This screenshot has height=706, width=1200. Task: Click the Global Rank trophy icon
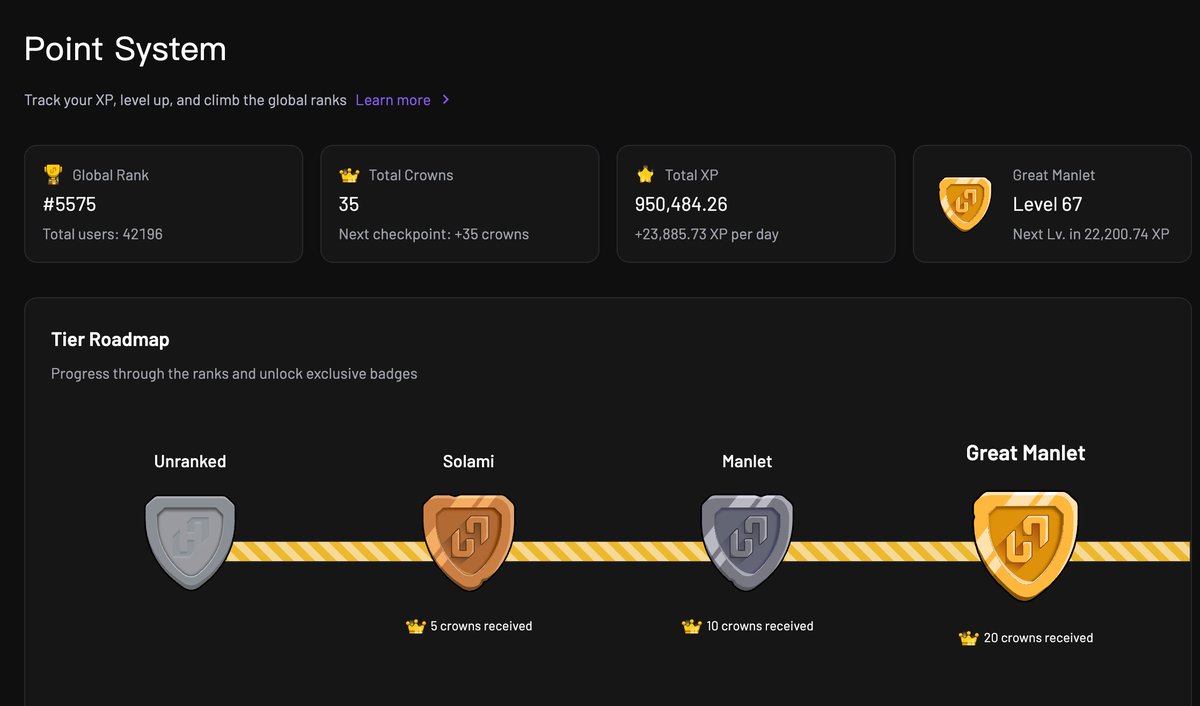(x=53, y=175)
